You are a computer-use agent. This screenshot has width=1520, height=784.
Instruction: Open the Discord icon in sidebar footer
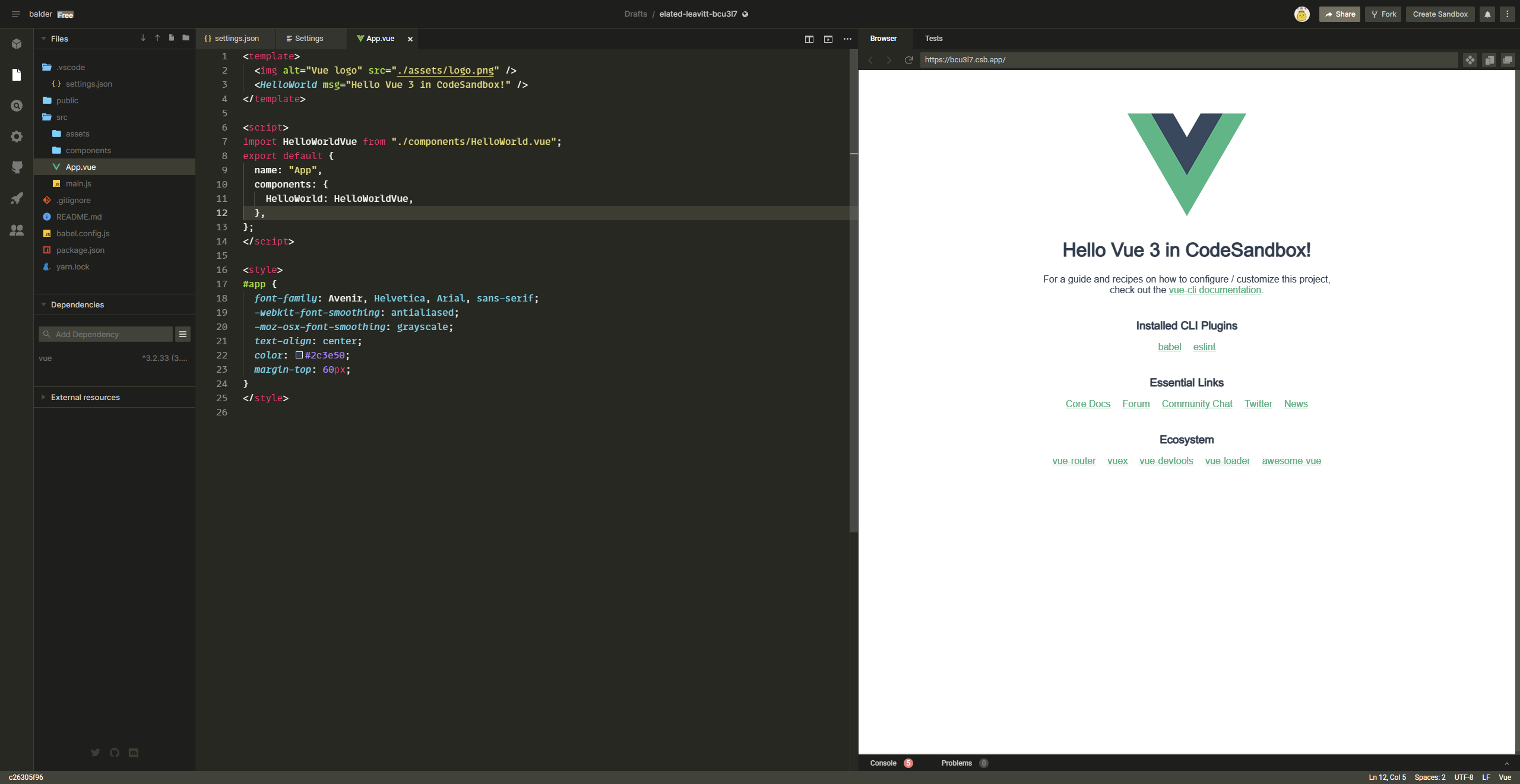(x=134, y=753)
